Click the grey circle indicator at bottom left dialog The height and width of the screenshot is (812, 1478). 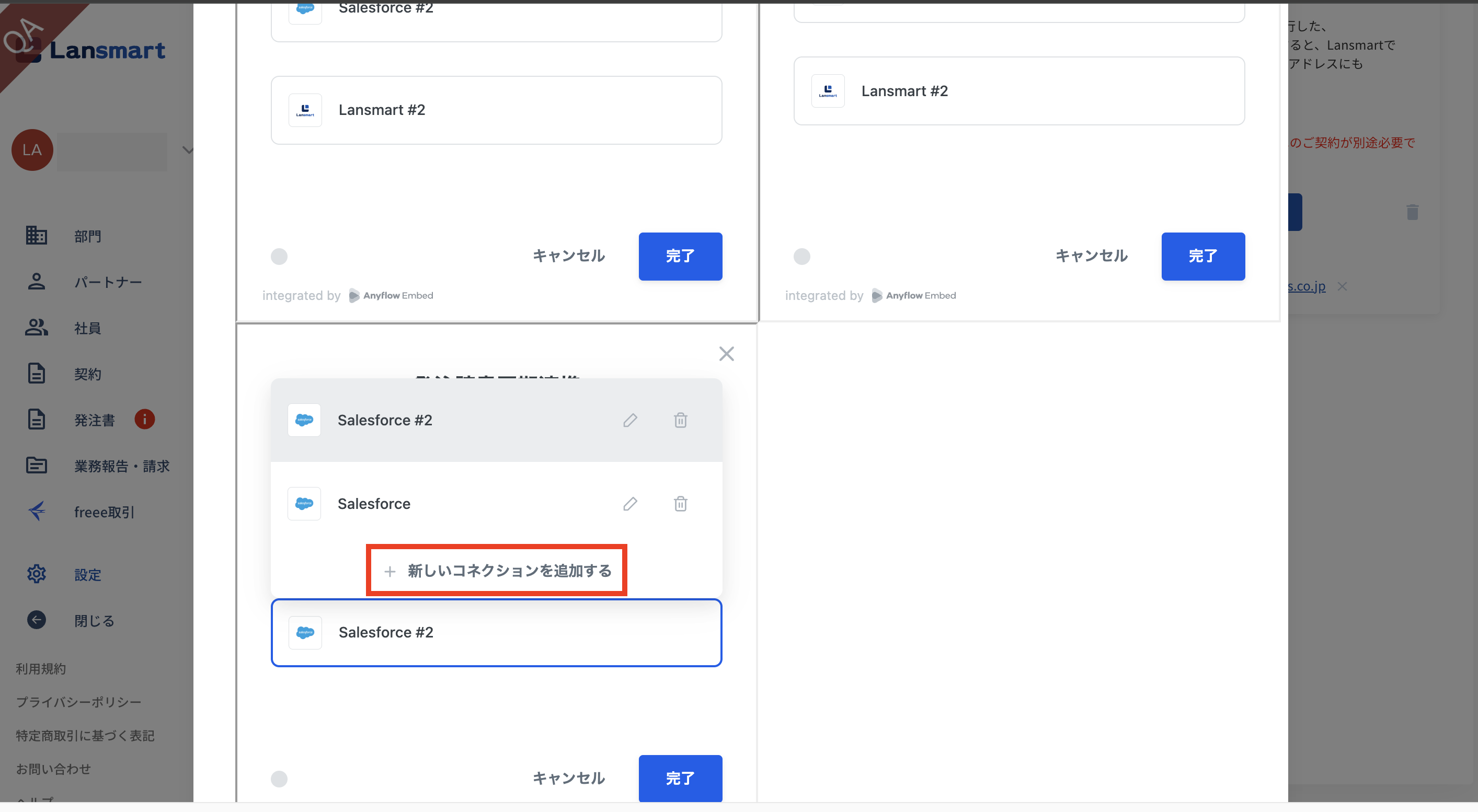click(x=279, y=779)
